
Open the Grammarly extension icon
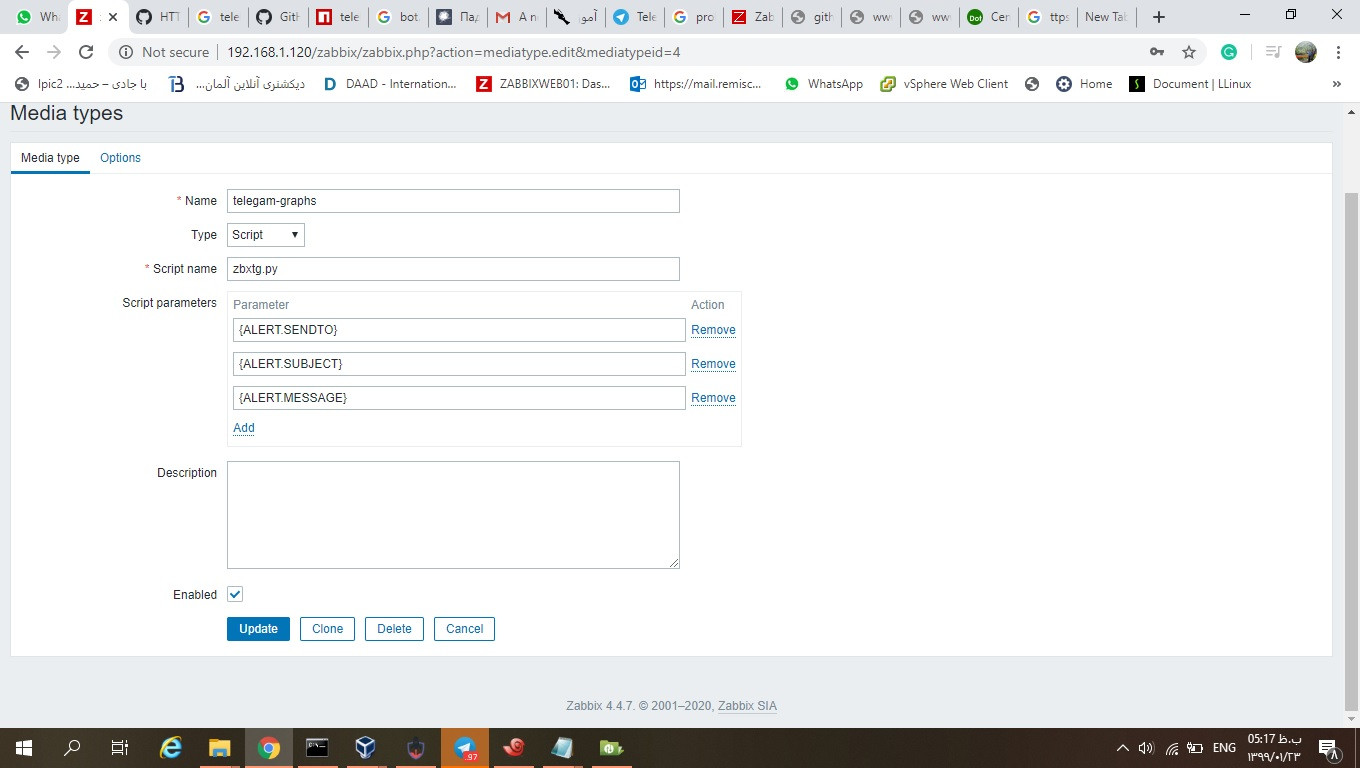pos(1229,52)
